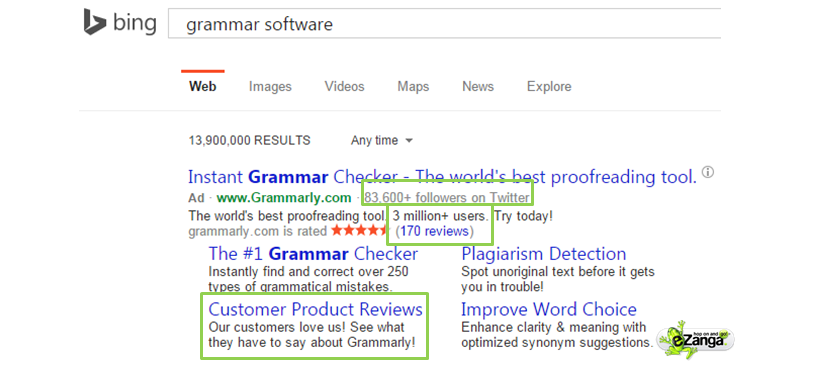This screenshot has width=820, height=365.
Task: Click Instantly find and correct description text
Action: click(308, 279)
